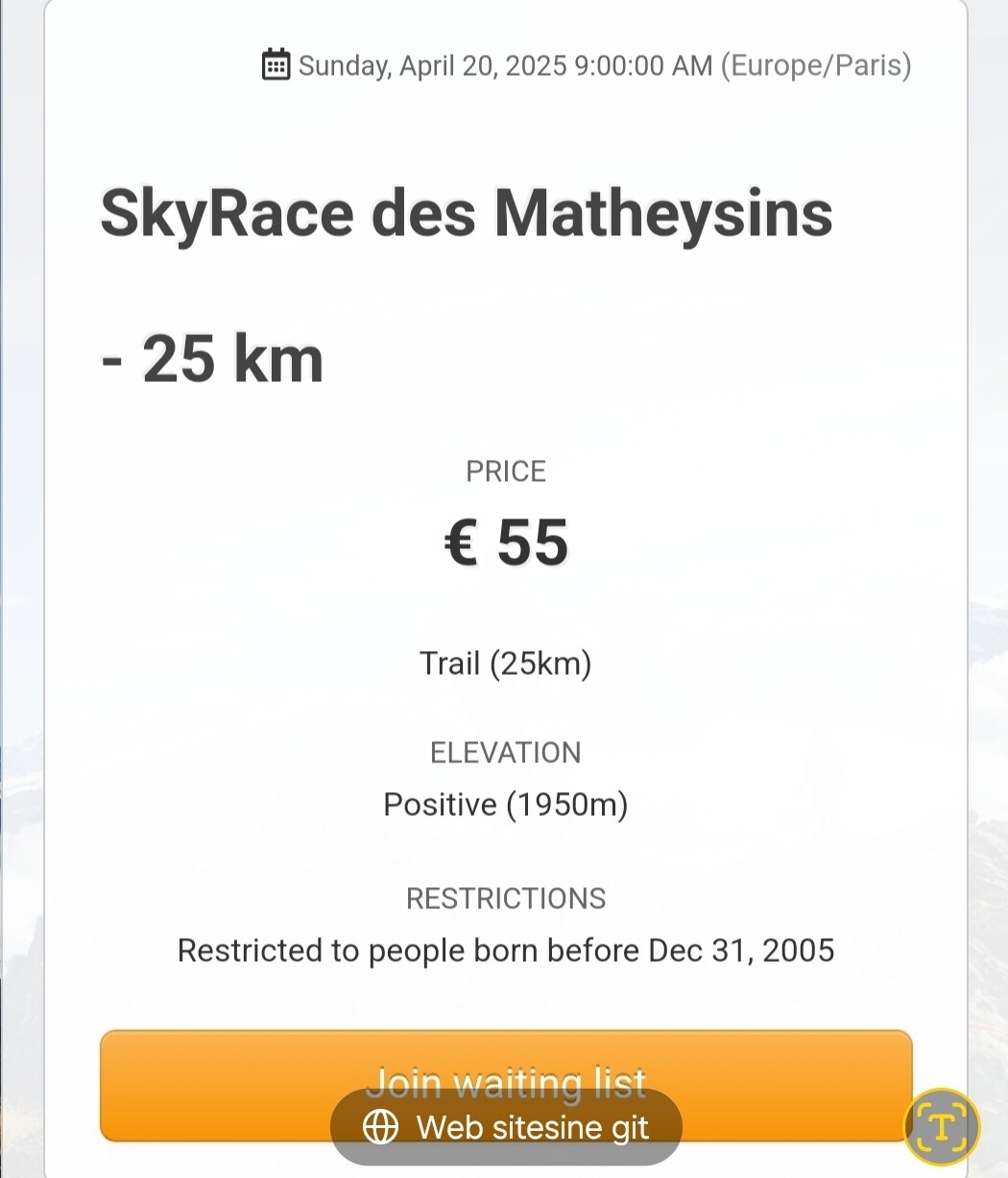1008x1178 pixels.
Task: Tap the (Europe/Paris) timezone text
Action: [815, 65]
